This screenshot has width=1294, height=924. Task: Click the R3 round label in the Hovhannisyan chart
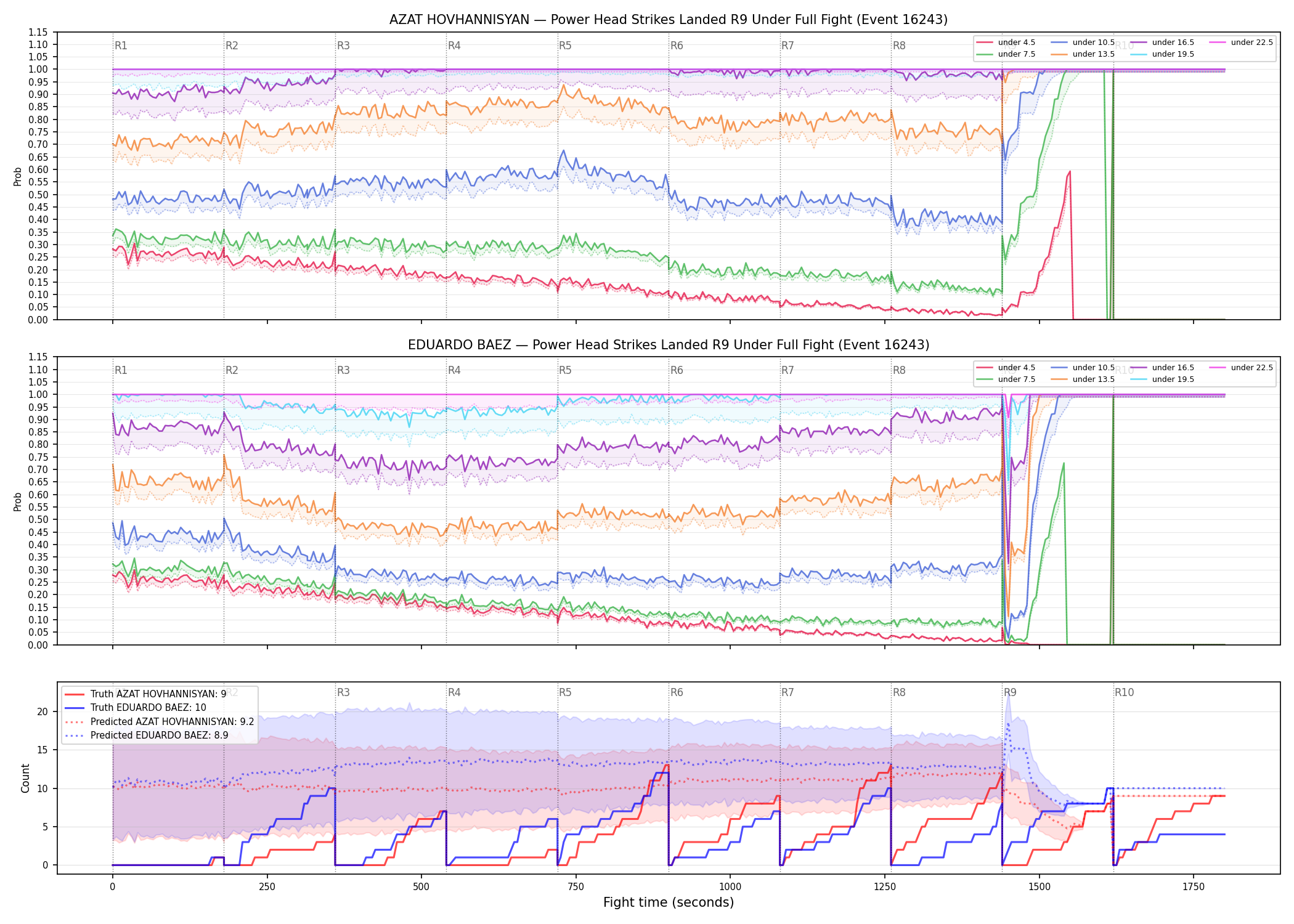point(343,46)
